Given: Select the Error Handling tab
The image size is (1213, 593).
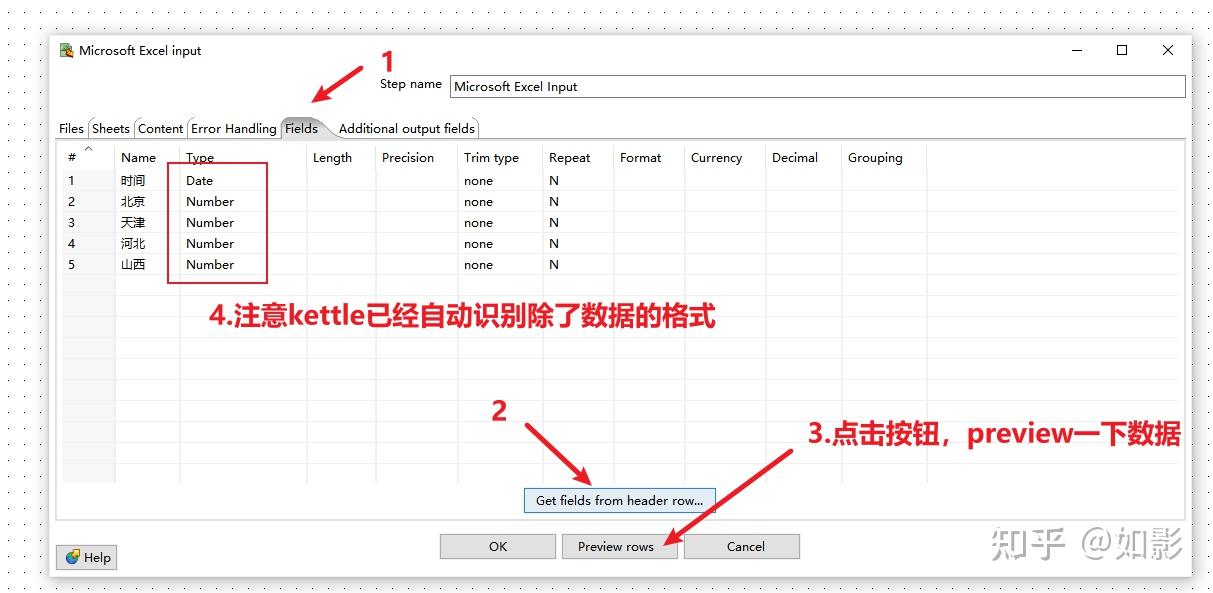Looking at the screenshot, I should tap(234, 128).
